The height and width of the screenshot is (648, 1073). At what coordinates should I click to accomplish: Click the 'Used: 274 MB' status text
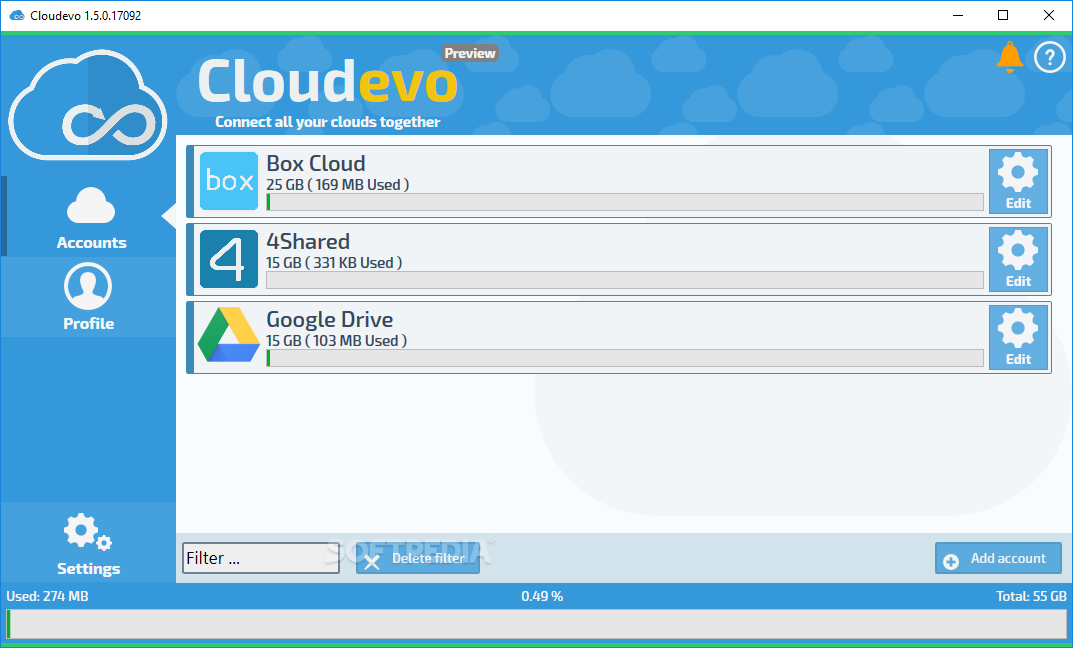pos(47,596)
